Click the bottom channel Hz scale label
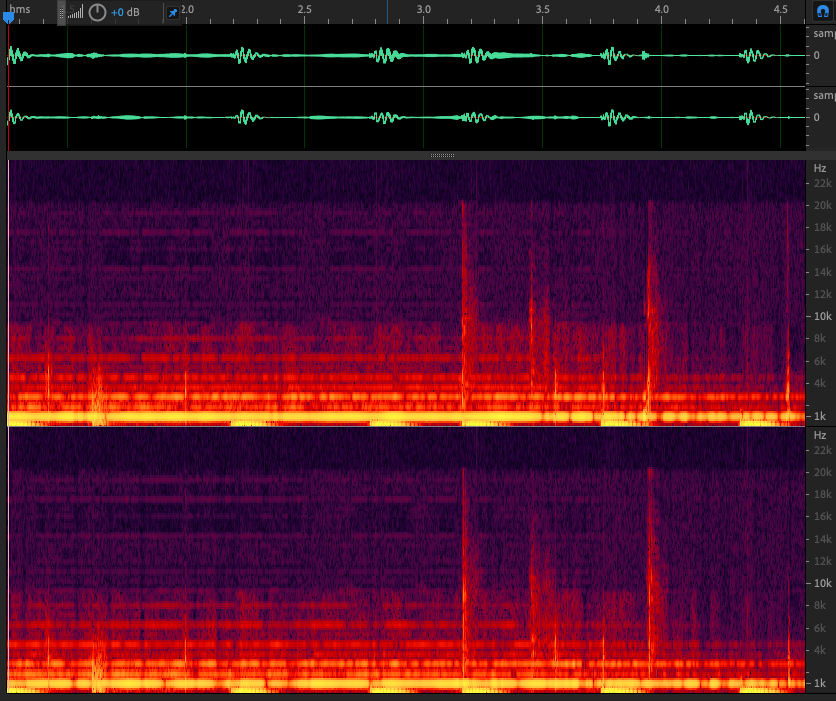This screenshot has height=701, width=836. pyautogui.click(x=820, y=435)
